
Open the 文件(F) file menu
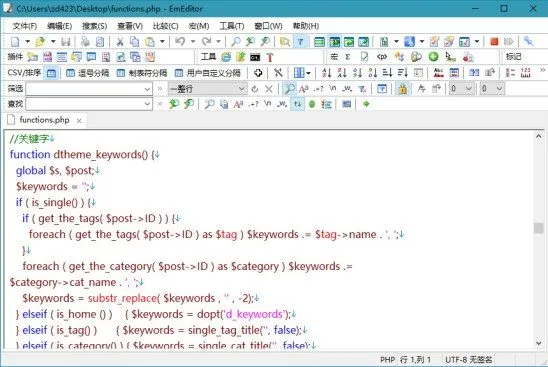point(24,26)
